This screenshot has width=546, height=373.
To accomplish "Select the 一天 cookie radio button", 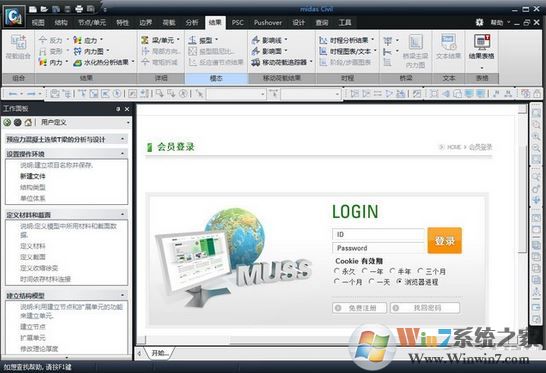I will 372,281.
